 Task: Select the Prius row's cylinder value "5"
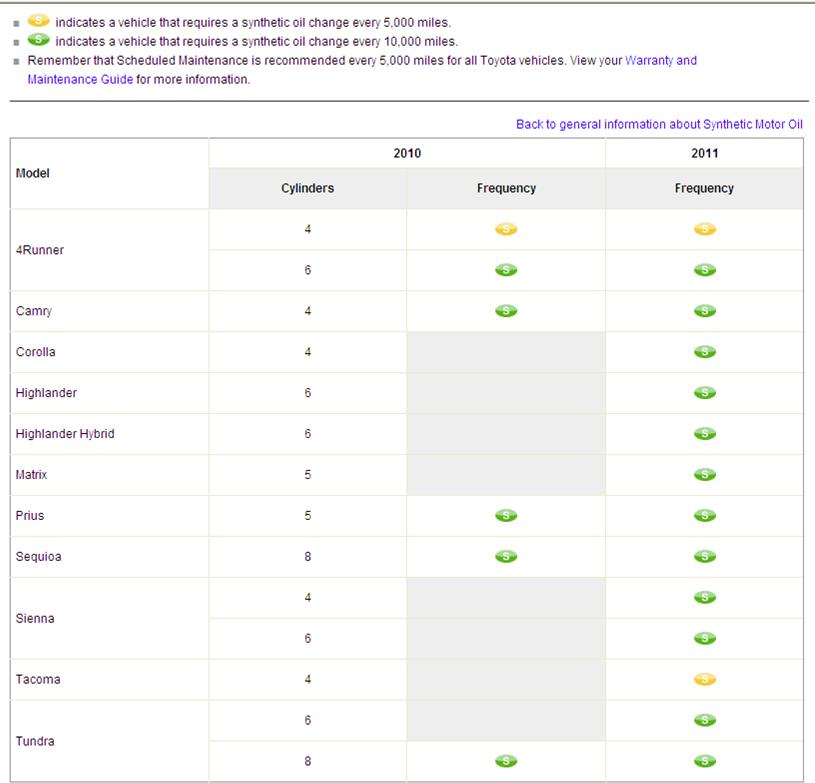pos(308,516)
